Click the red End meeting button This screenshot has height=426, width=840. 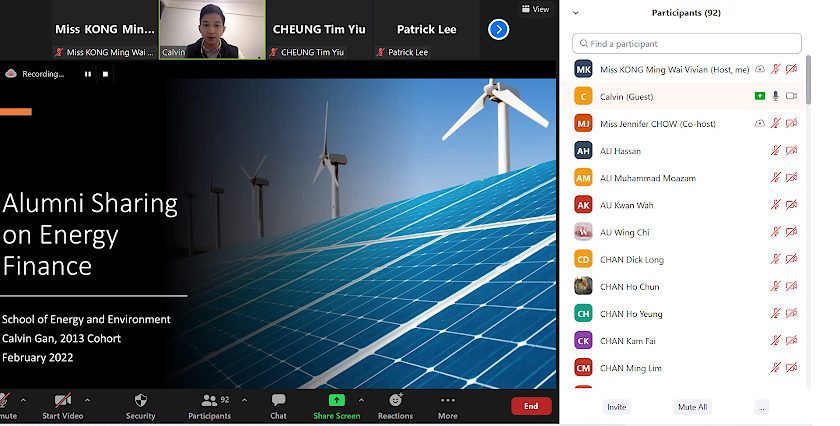point(531,406)
